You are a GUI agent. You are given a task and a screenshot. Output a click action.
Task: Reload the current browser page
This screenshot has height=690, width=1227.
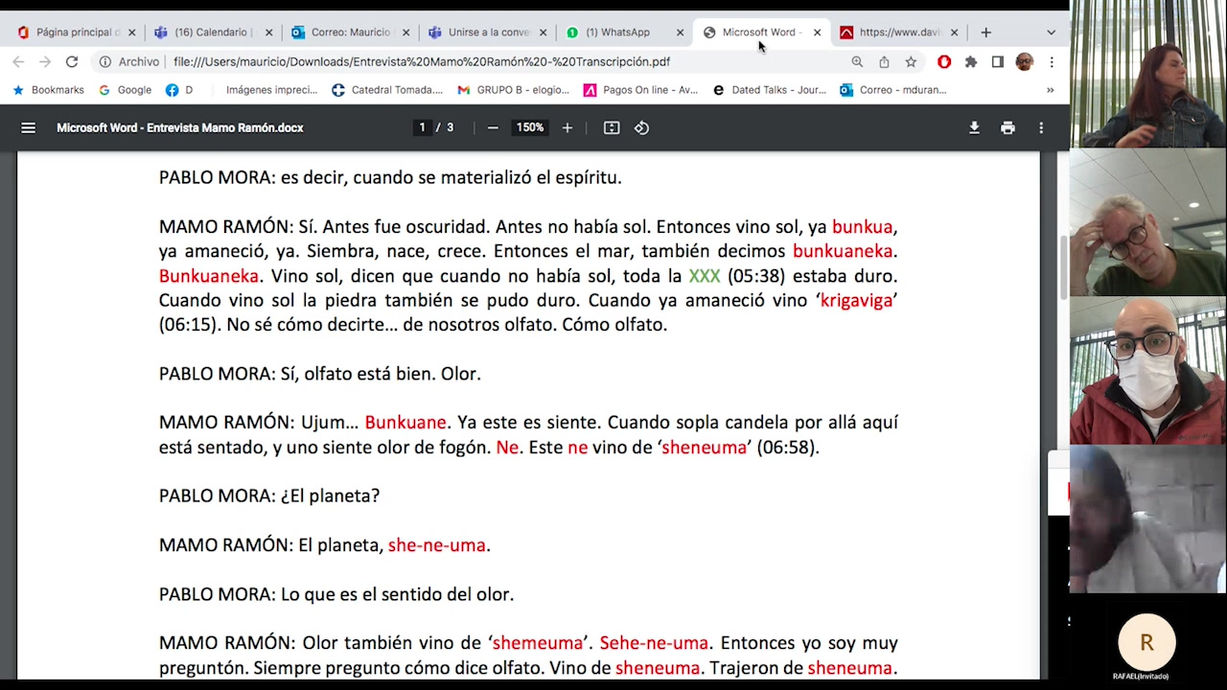tap(72, 62)
